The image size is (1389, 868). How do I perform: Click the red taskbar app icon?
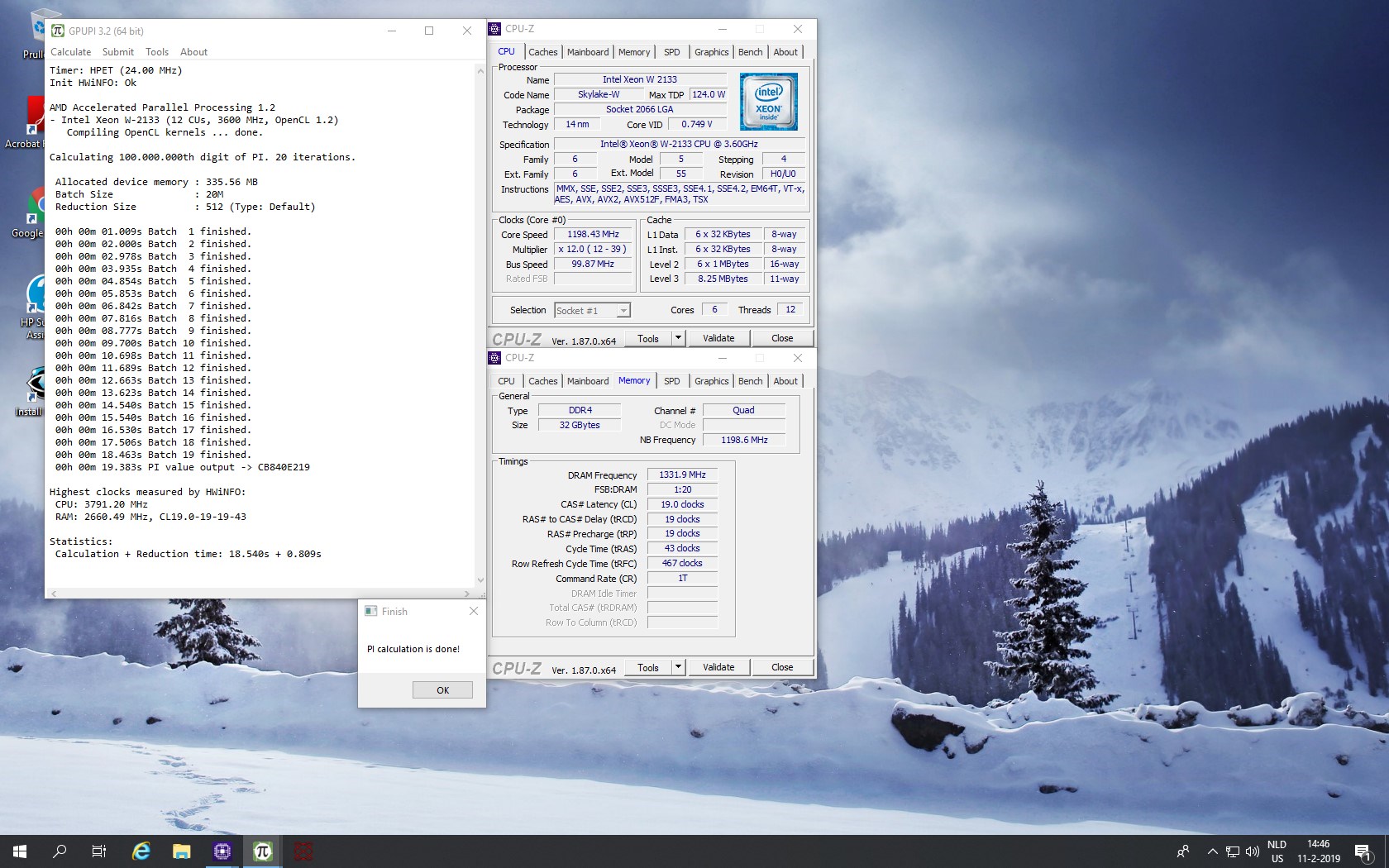(x=303, y=851)
